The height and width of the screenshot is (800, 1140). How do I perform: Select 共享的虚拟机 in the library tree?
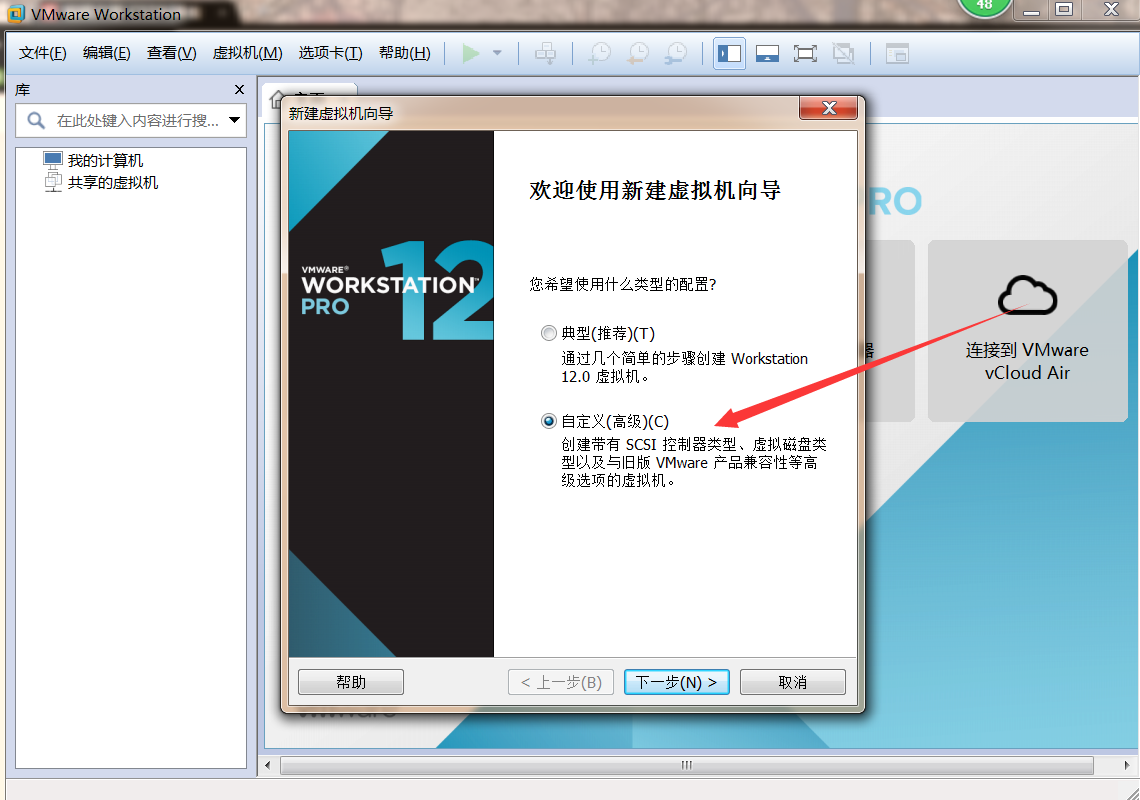tap(112, 182)
